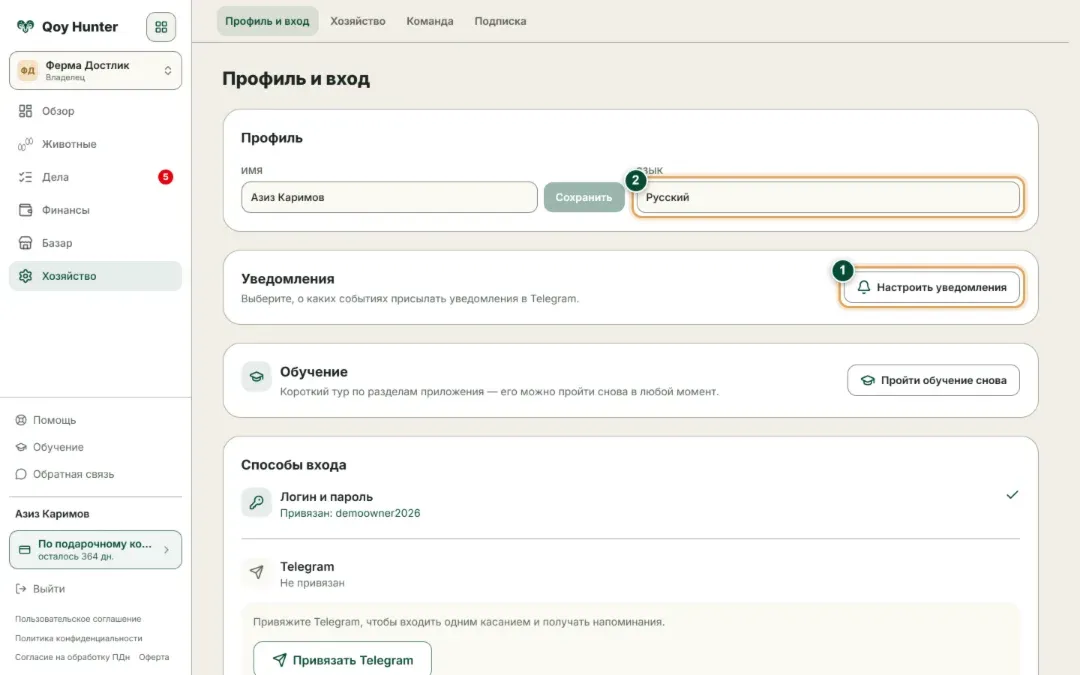
Task: Click the Логин и пароль row title
Action: click(326, 497)
